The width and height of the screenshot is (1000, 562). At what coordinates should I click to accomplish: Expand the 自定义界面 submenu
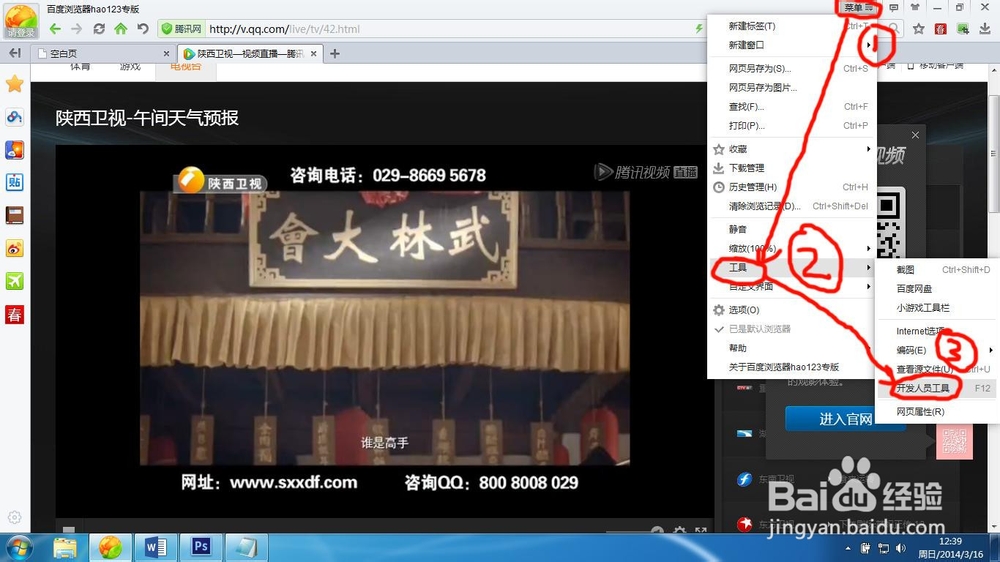791,286
